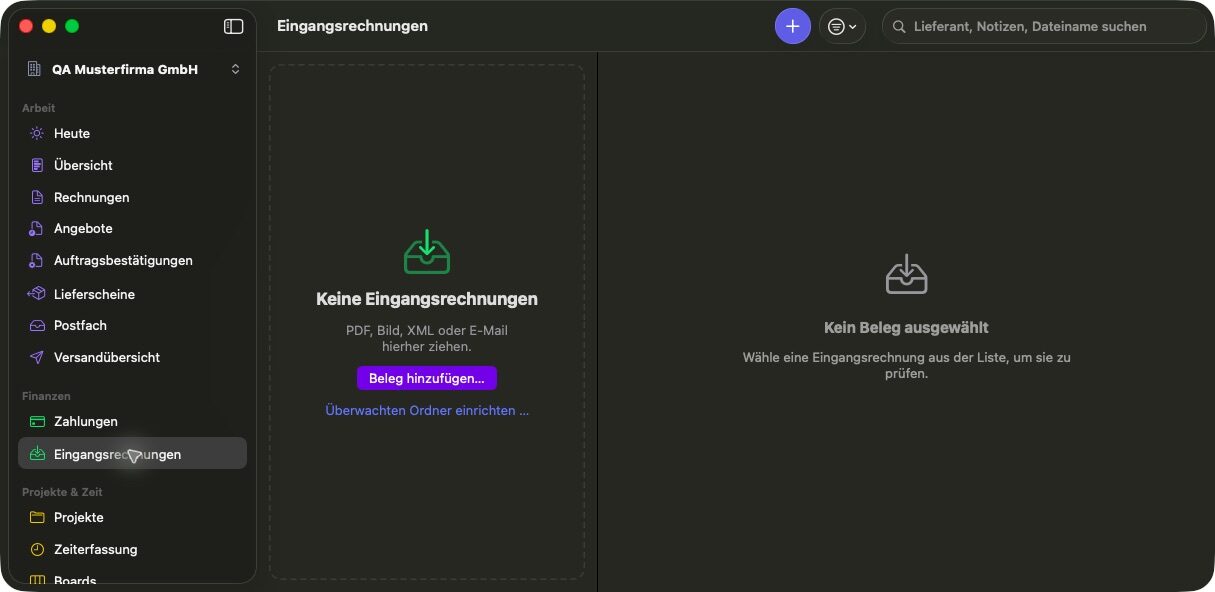
Task: Click the magnifying glass search icon
Action: click(899, 27)
